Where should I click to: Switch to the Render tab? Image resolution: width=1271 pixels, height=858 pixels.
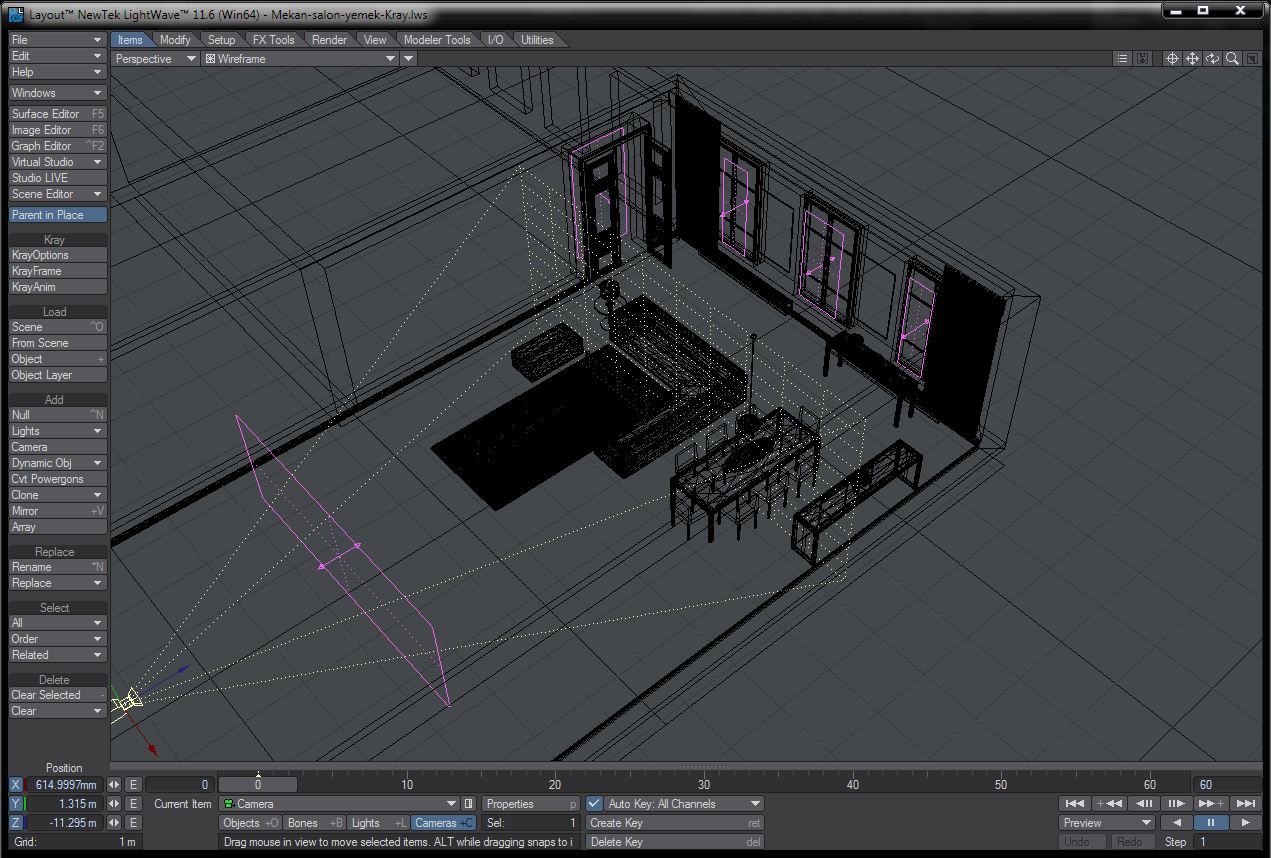click(329, 40)
